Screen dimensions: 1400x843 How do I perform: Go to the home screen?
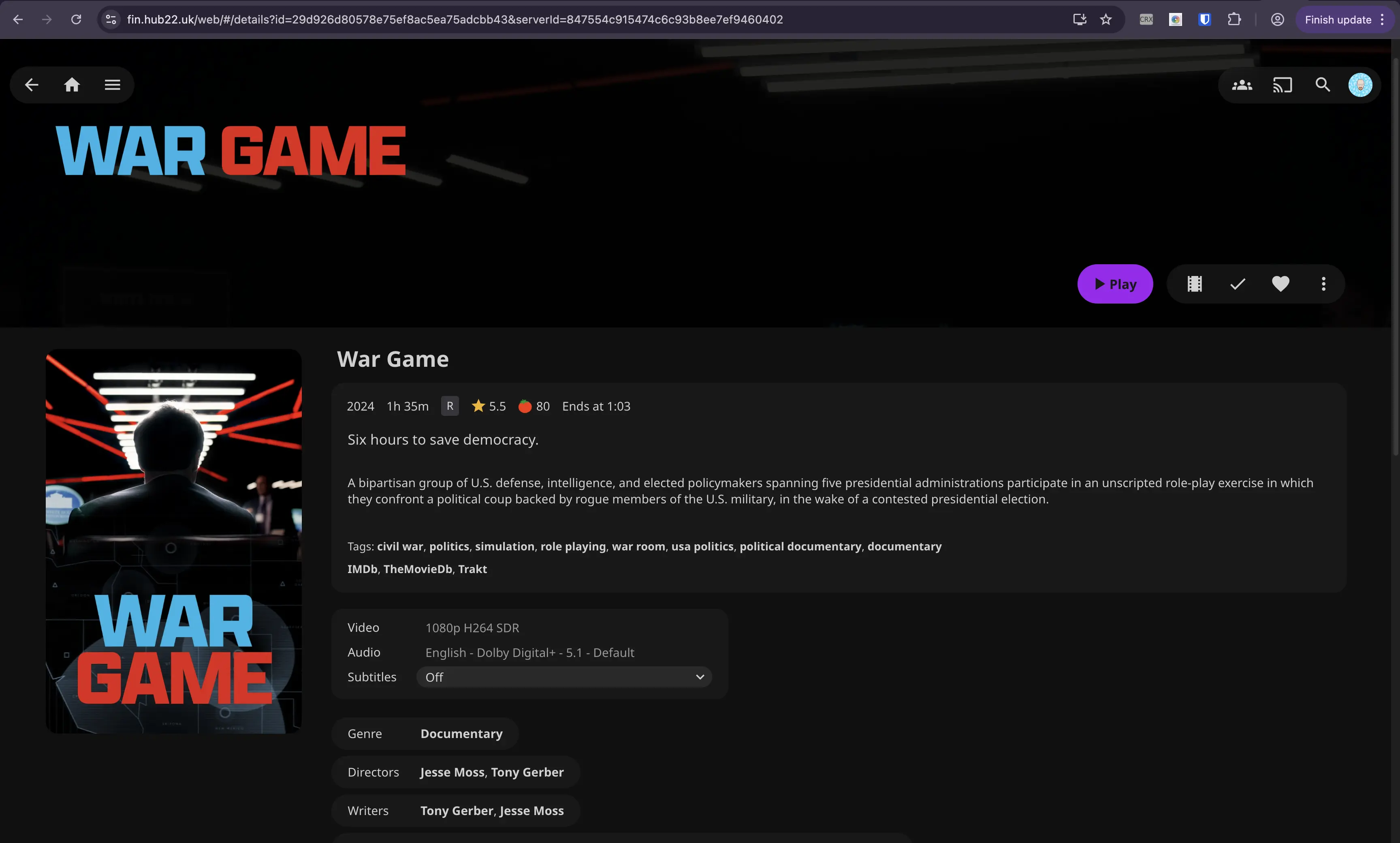tap(72, 84)
